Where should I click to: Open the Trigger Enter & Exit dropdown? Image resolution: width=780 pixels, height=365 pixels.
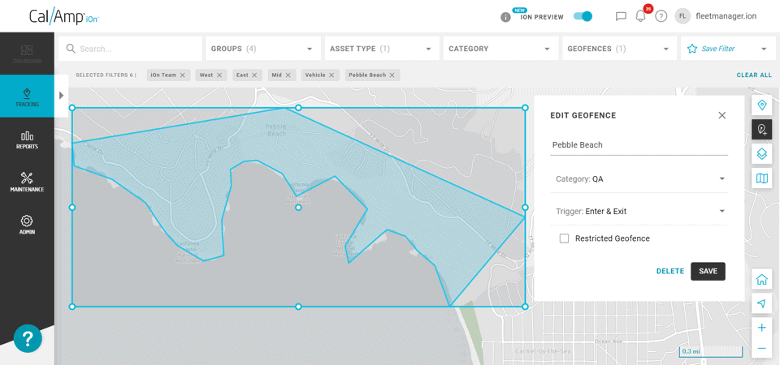pyautogui.click(x=639, y=211)
